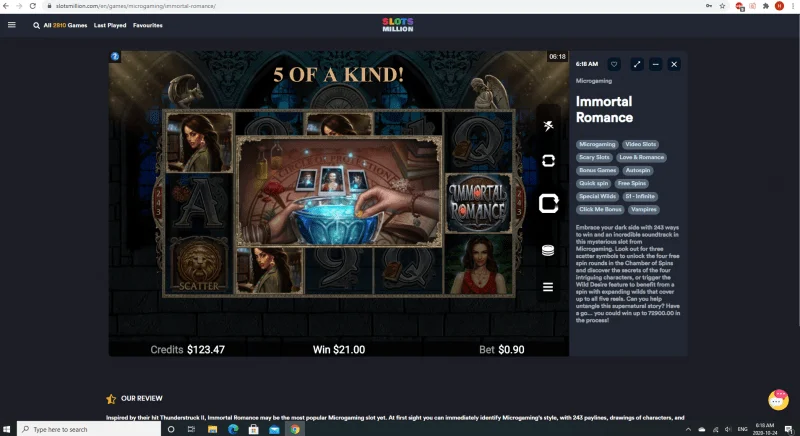Select the Scary Slots tag
Viewport: 800px width, 436px height.
(594, 158)
